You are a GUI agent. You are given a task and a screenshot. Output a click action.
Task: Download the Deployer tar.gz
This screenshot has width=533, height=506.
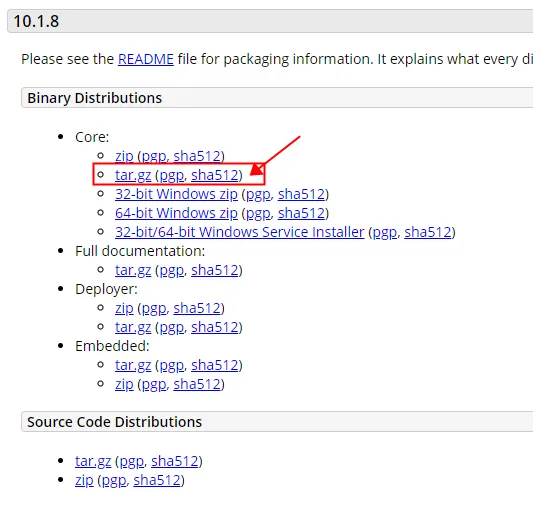(133, 328)
